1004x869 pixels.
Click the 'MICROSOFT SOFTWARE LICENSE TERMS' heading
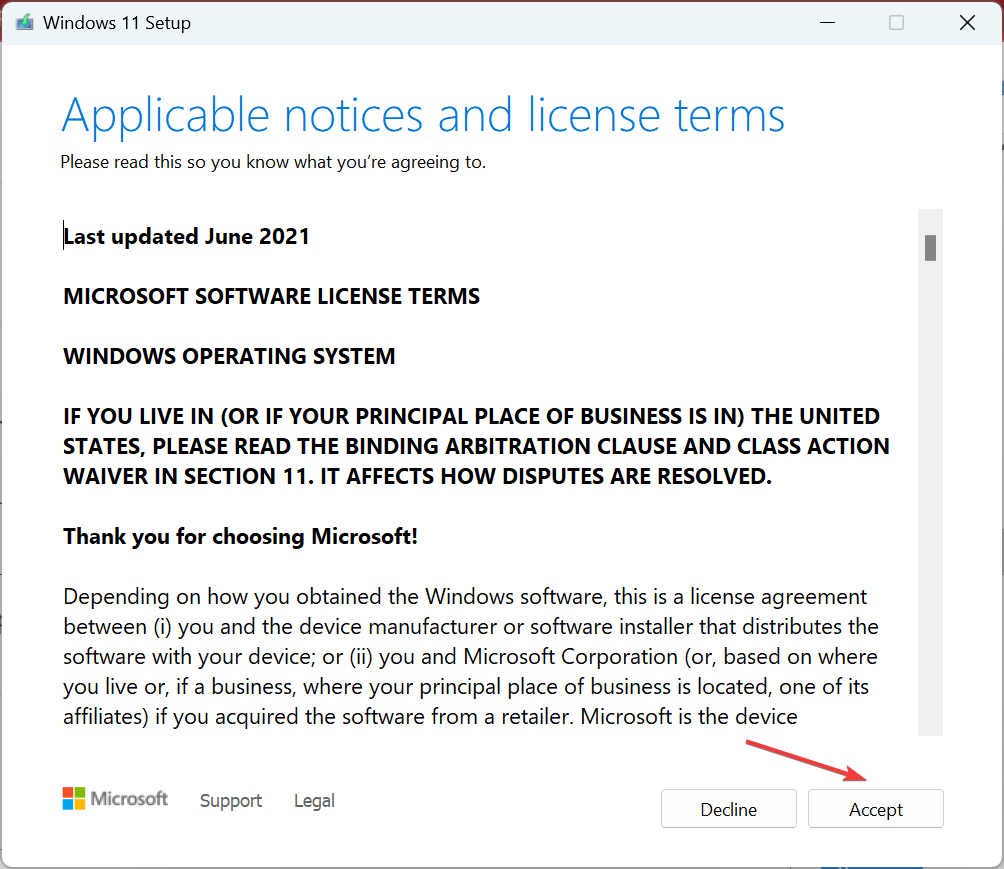(271, 297)
